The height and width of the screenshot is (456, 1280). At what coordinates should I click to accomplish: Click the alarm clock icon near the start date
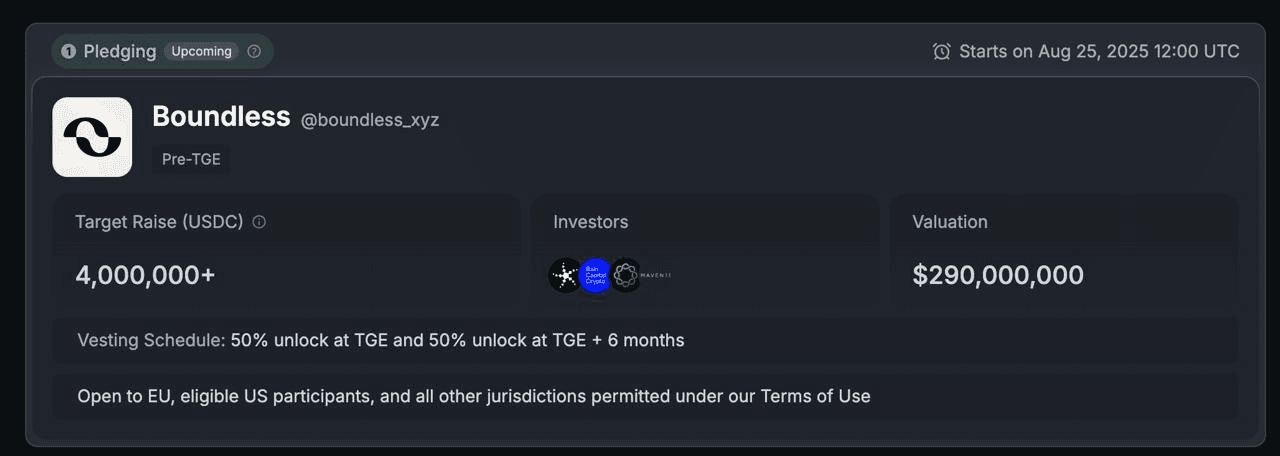click(941, 51)
